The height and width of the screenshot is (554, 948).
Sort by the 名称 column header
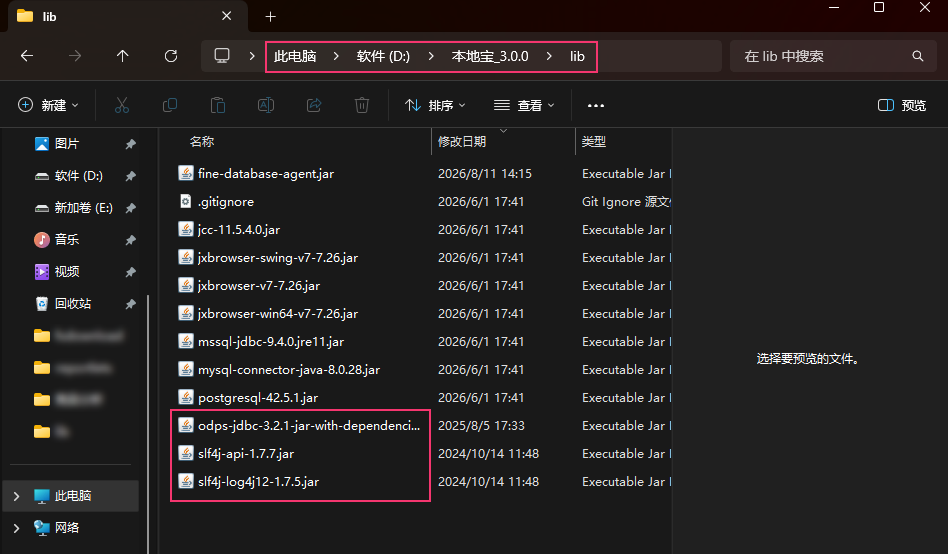coord(202,142)
